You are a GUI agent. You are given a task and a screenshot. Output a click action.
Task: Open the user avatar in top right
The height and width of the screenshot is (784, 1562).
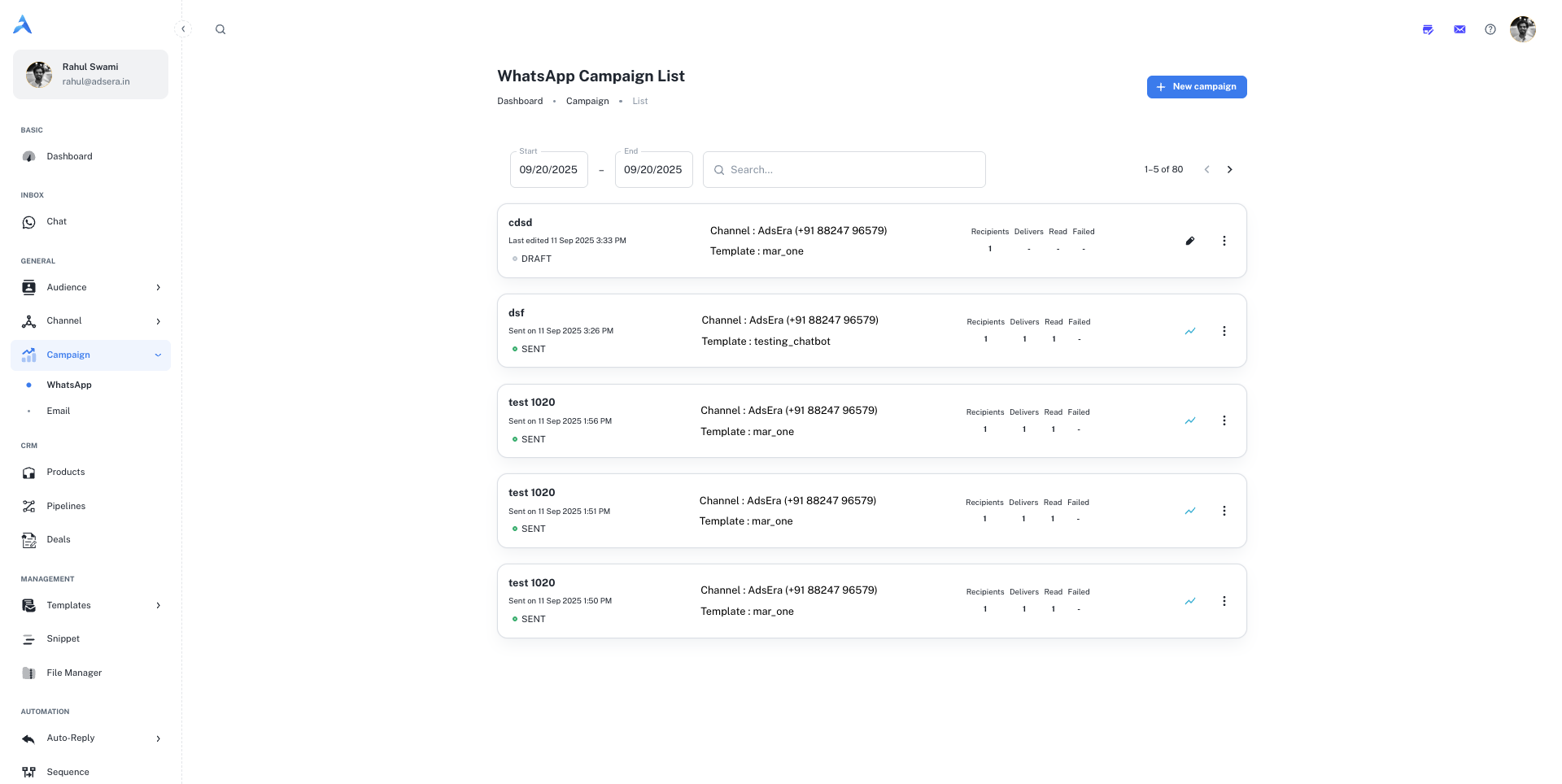tap(1522, 29)
